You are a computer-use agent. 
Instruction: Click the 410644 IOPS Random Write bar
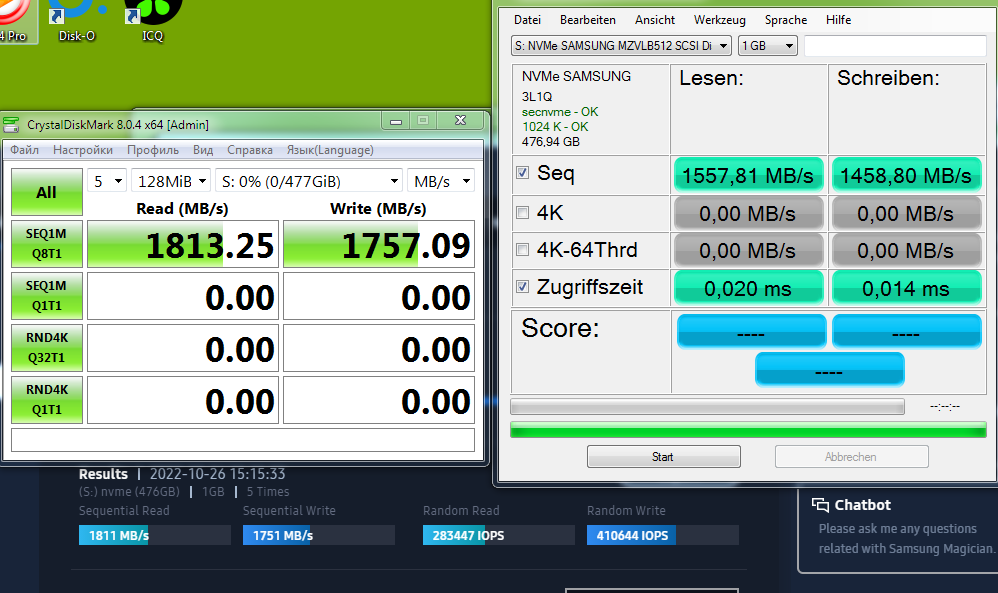[663, 535]
